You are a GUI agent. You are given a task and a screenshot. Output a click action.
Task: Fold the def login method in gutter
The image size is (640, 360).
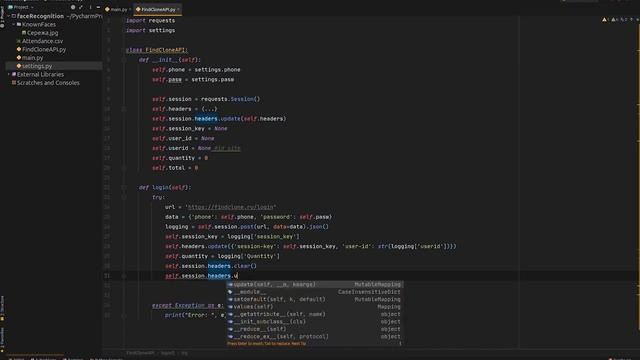[x=124, y=187]
